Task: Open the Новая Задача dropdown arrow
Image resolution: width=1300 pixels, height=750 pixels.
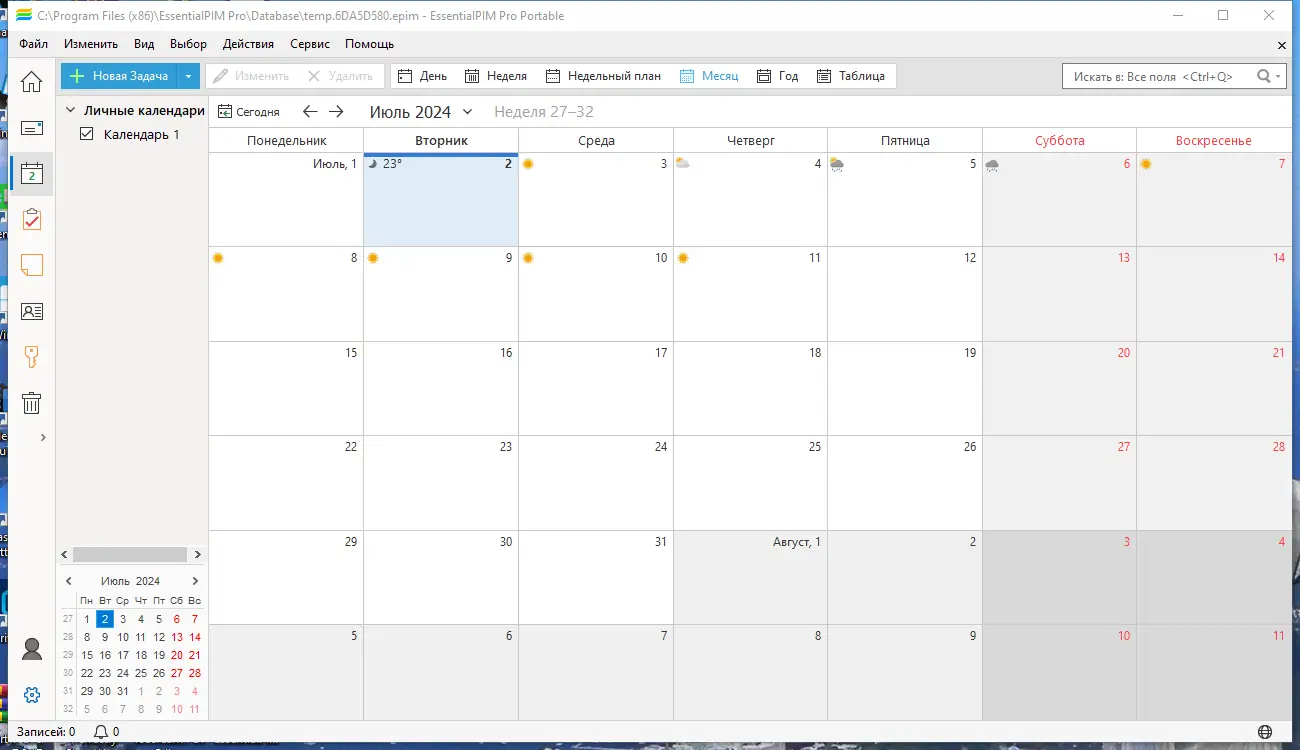Action: coord(188,76)
